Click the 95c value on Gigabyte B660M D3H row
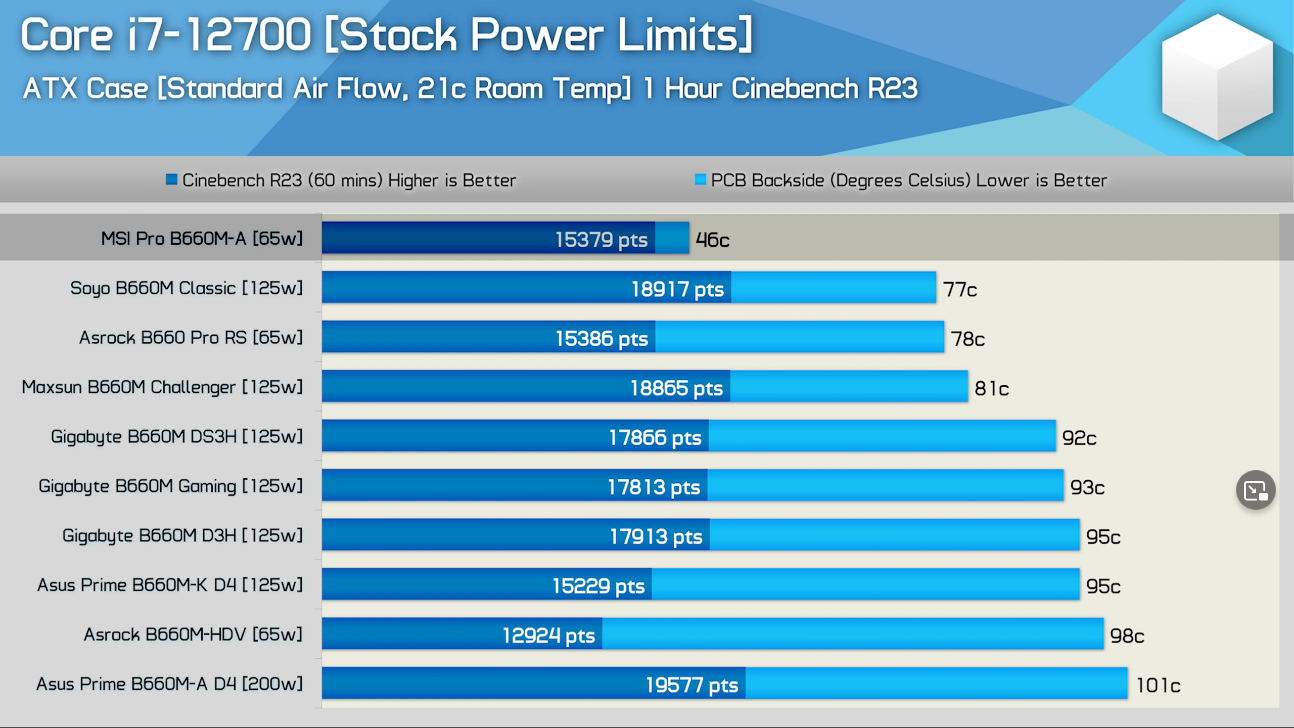 (1104, 537)
